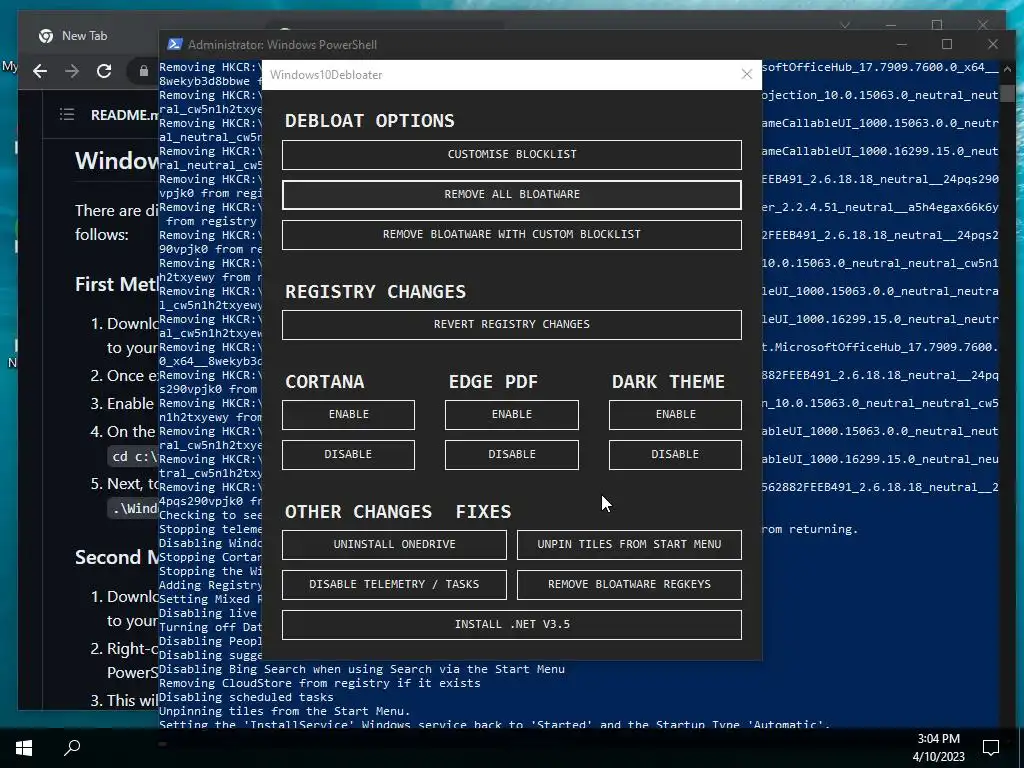1024x768 pixels.
Task: Click the Windows10Debloater dialog title
Action: point(327,74)
